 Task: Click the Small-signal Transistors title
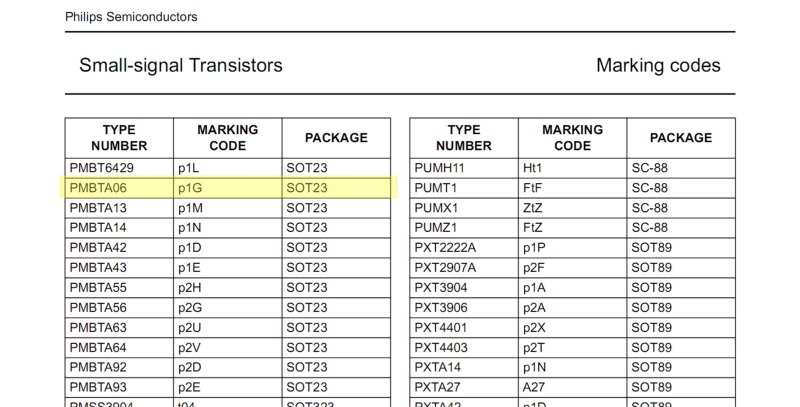tap(180, 66)
